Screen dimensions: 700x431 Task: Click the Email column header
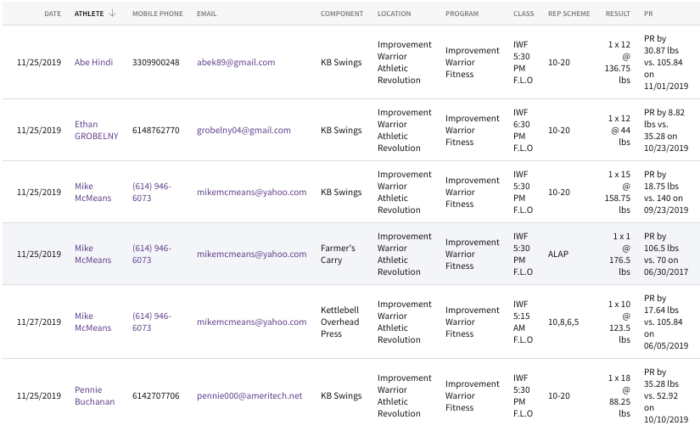206,13
